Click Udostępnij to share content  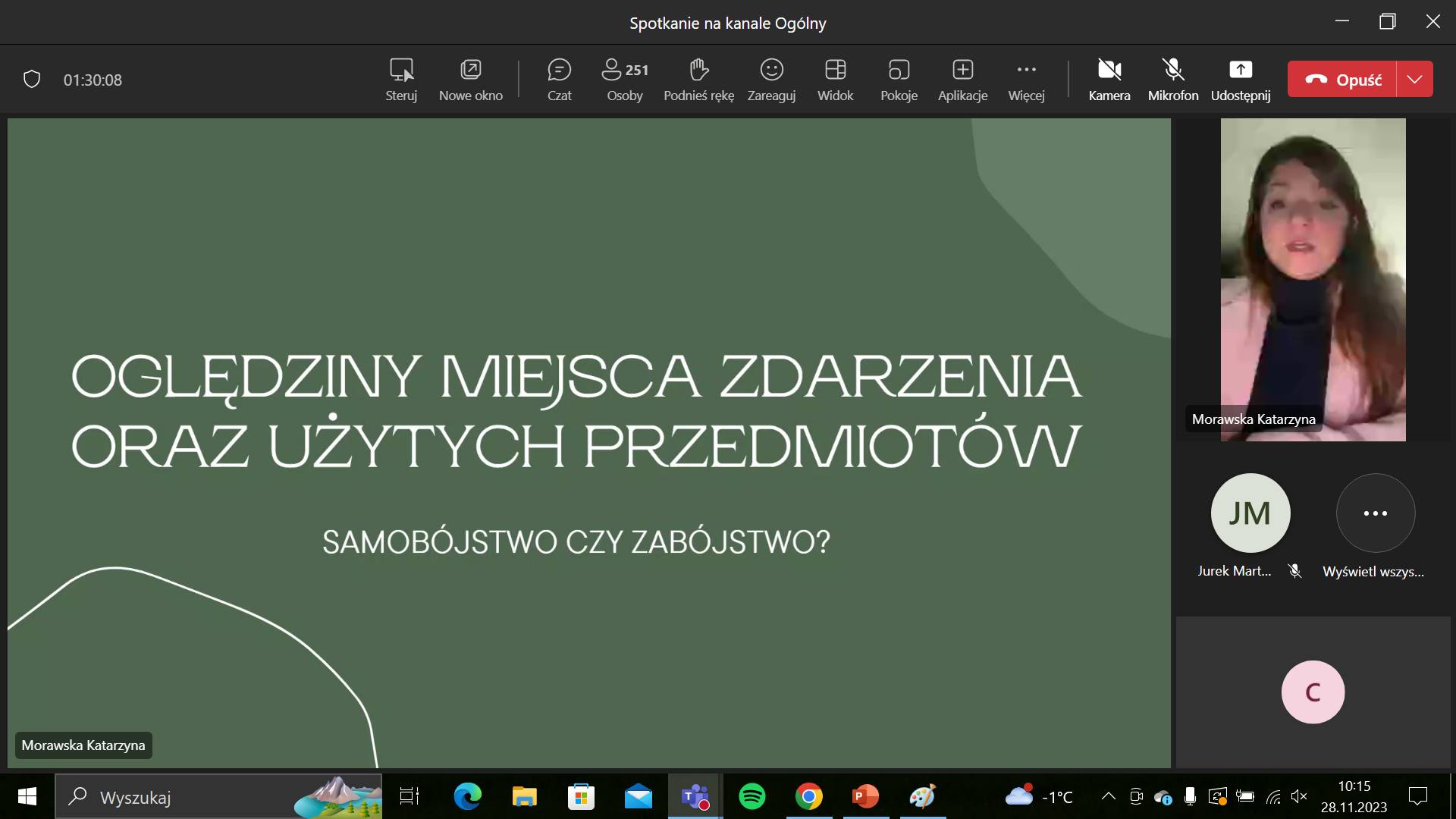coord(1240,79)
